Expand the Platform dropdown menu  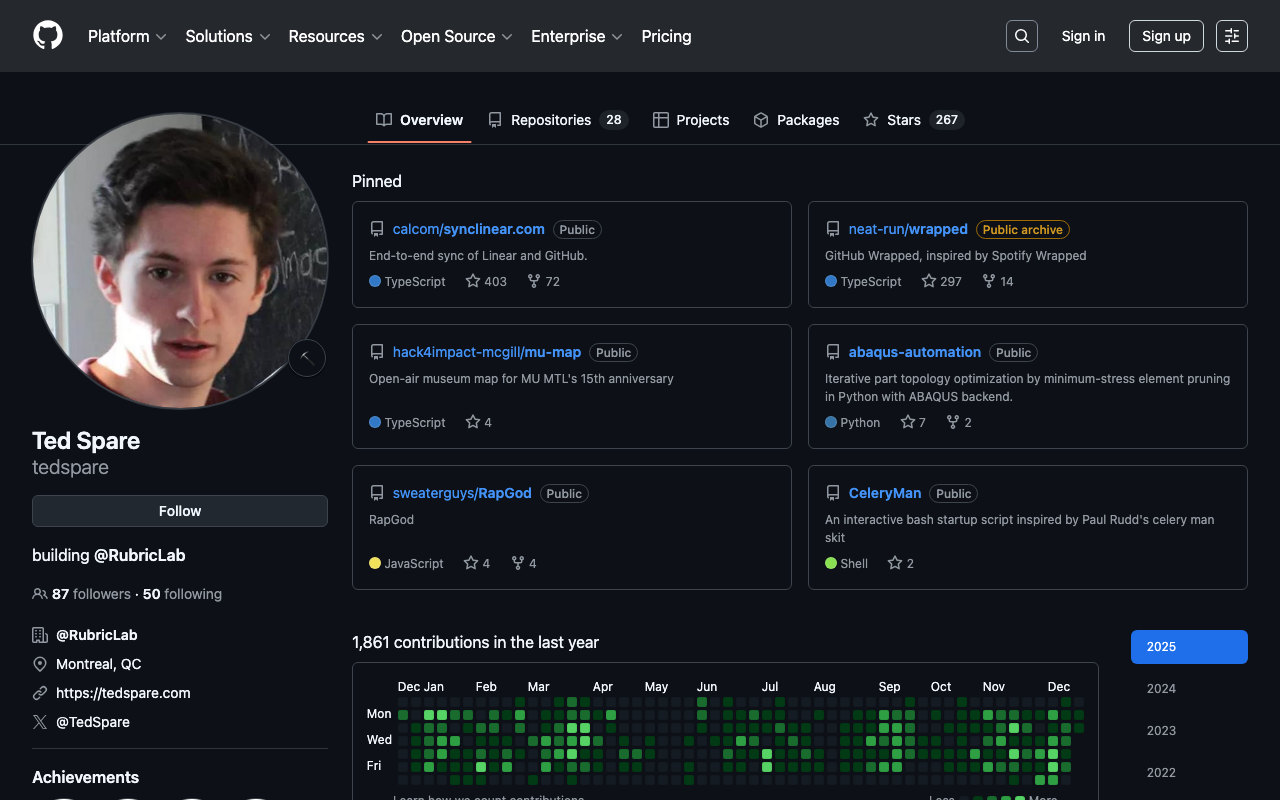tap(127, 36)
